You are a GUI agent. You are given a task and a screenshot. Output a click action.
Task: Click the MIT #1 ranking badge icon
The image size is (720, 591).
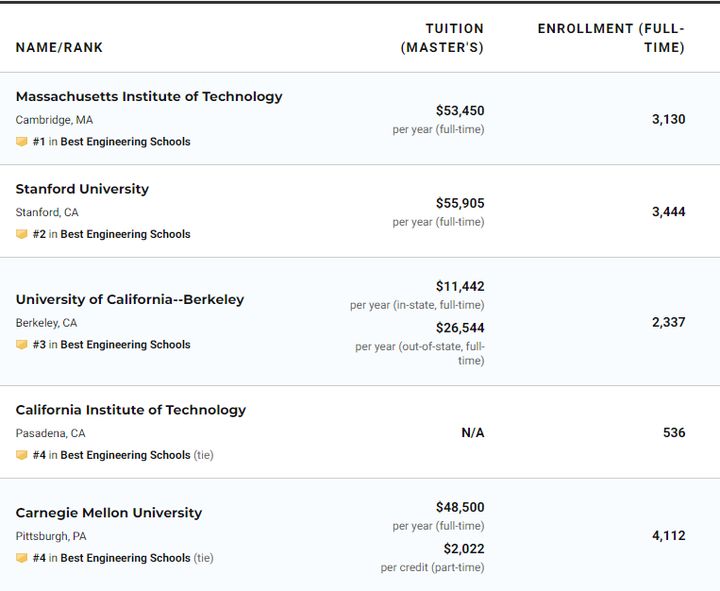(x=22, y=141)
